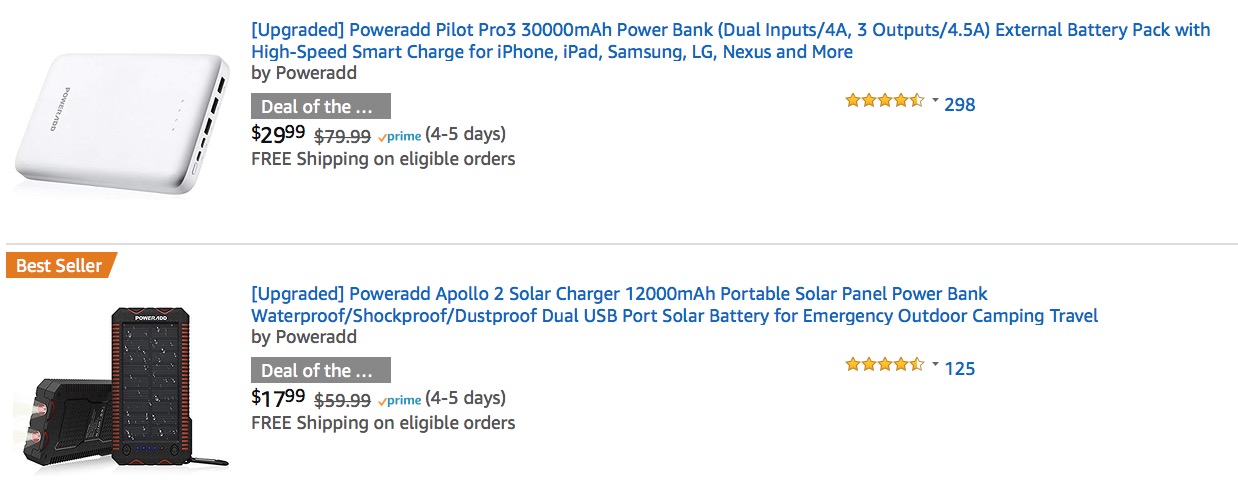
Task: Expand the rating breakdown arrow beside 125 reviews
Action: point(935,364)
